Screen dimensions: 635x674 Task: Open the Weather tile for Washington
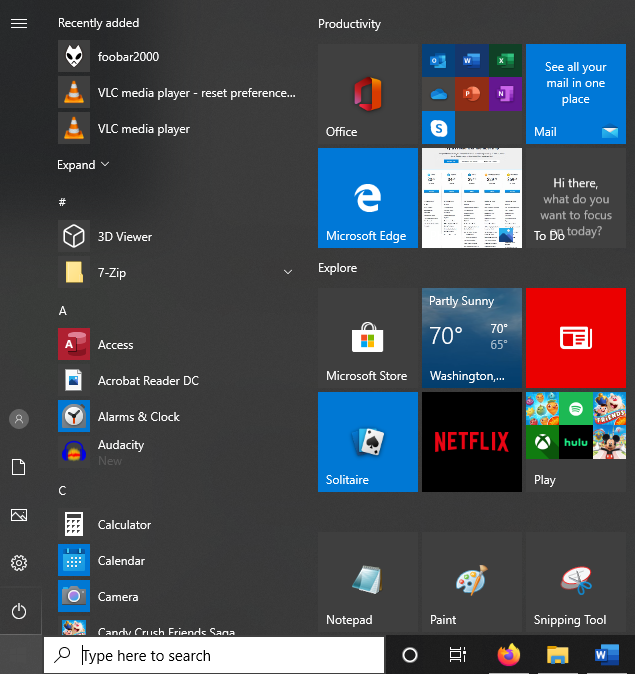(471, 338)
